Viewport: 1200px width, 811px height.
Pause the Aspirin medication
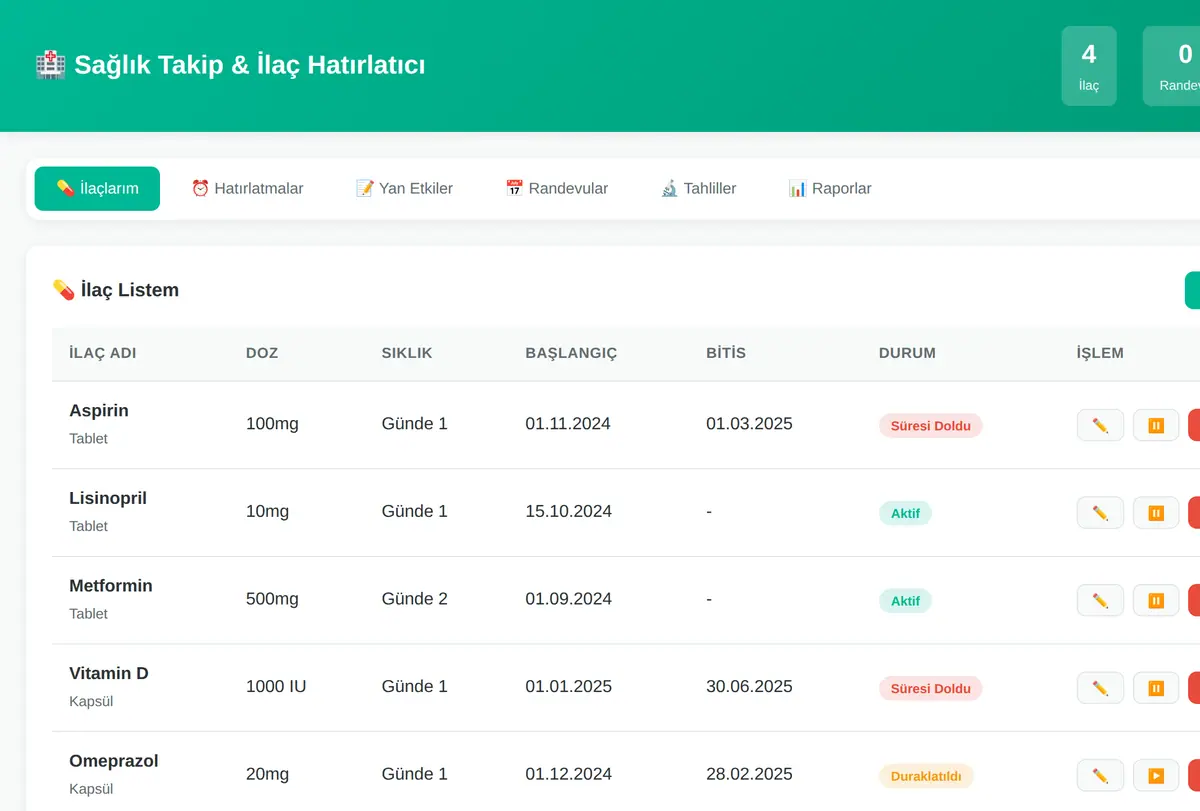click(1156, 425)
